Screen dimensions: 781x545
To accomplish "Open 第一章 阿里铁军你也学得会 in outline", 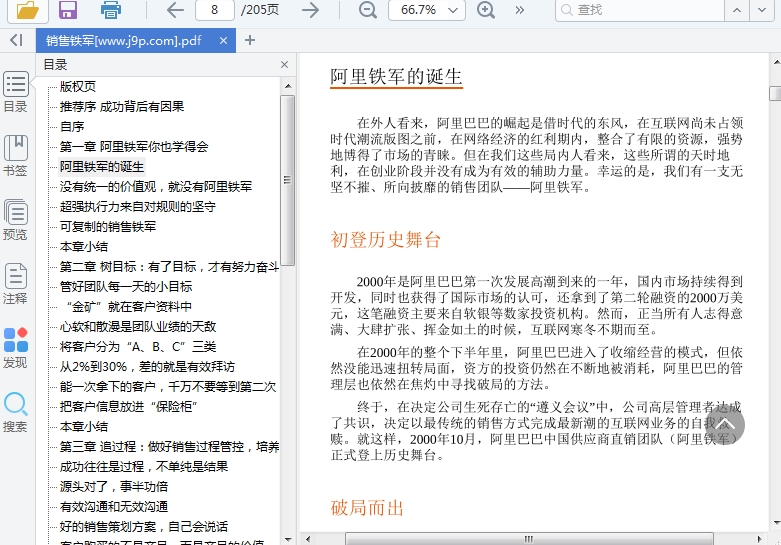I will coord(134,146).
